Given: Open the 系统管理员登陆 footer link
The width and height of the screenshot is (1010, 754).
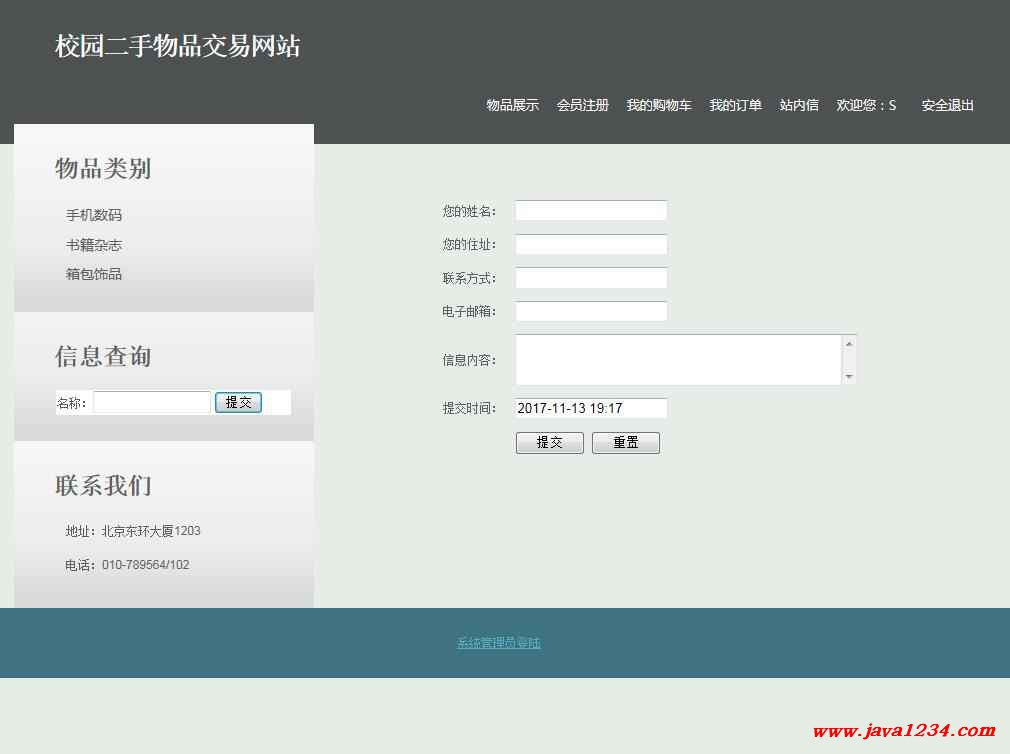Looking at the screenshot, I should tap(498, 643).
